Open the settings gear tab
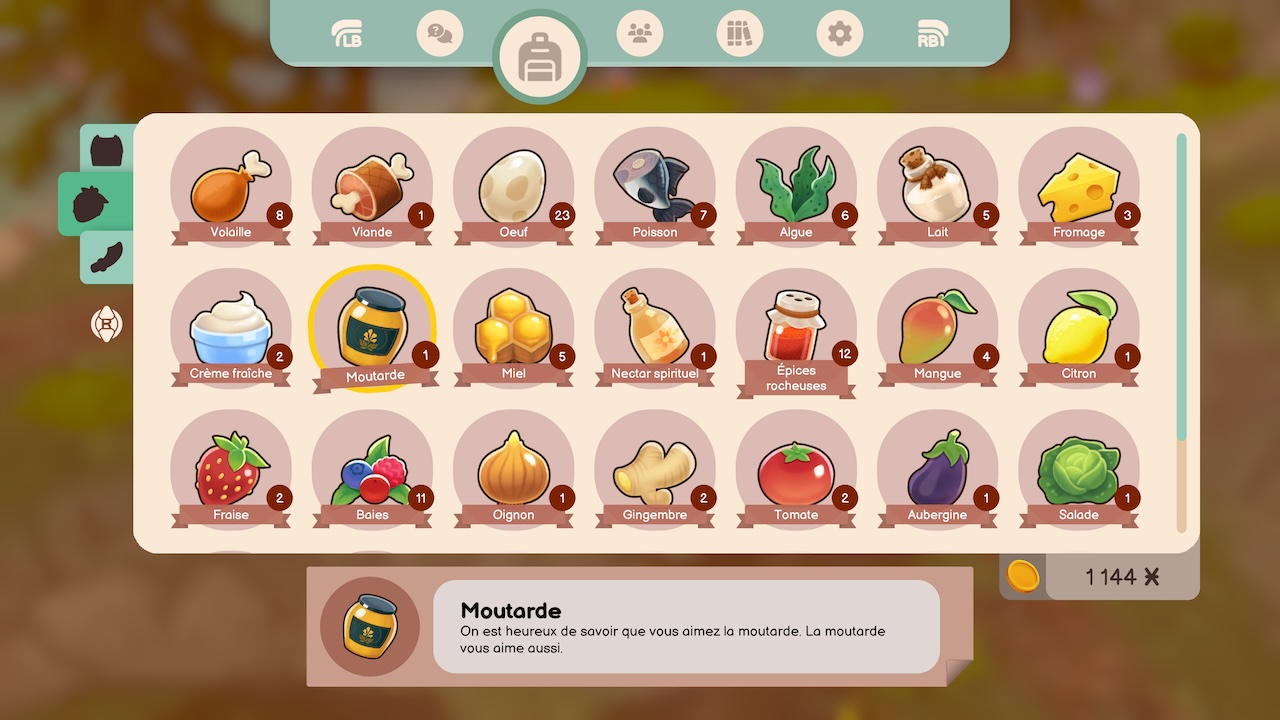1280x720 pixels. pyautogui.click(x=840, y=34)
